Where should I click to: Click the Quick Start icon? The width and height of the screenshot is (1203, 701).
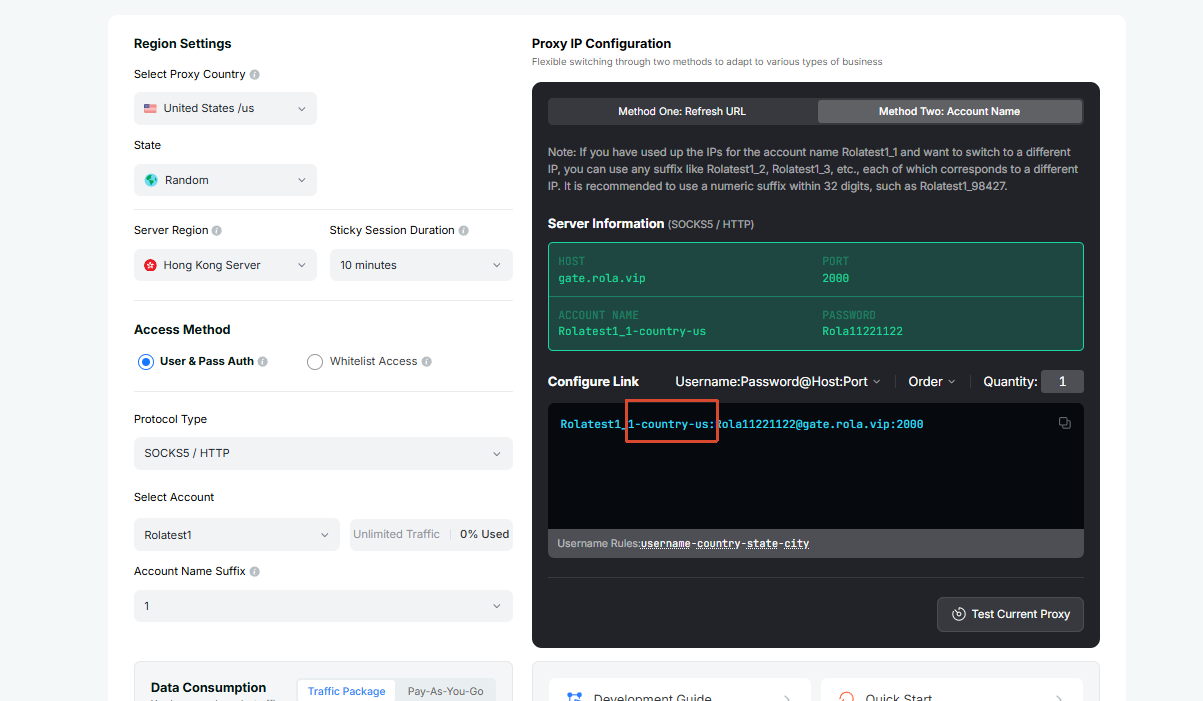coord(846,697)
